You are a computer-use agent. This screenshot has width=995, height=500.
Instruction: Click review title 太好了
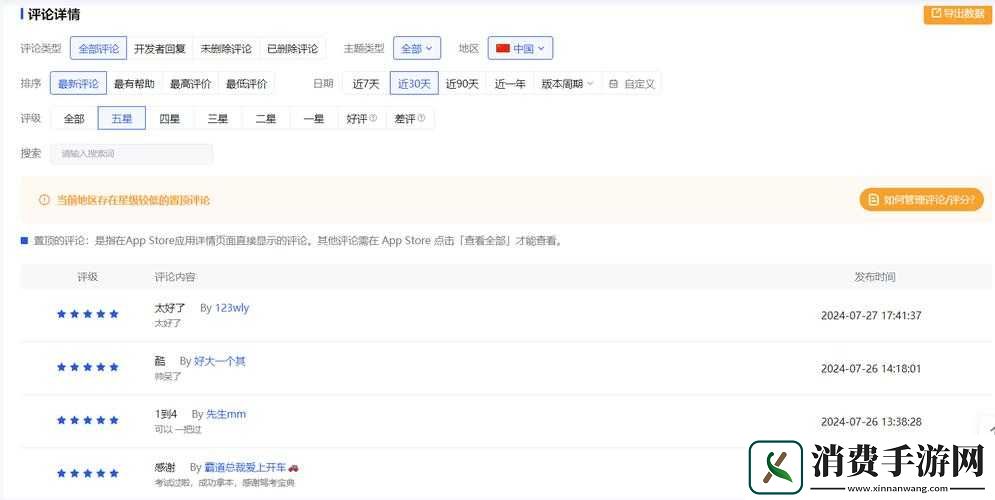(169, 308)
